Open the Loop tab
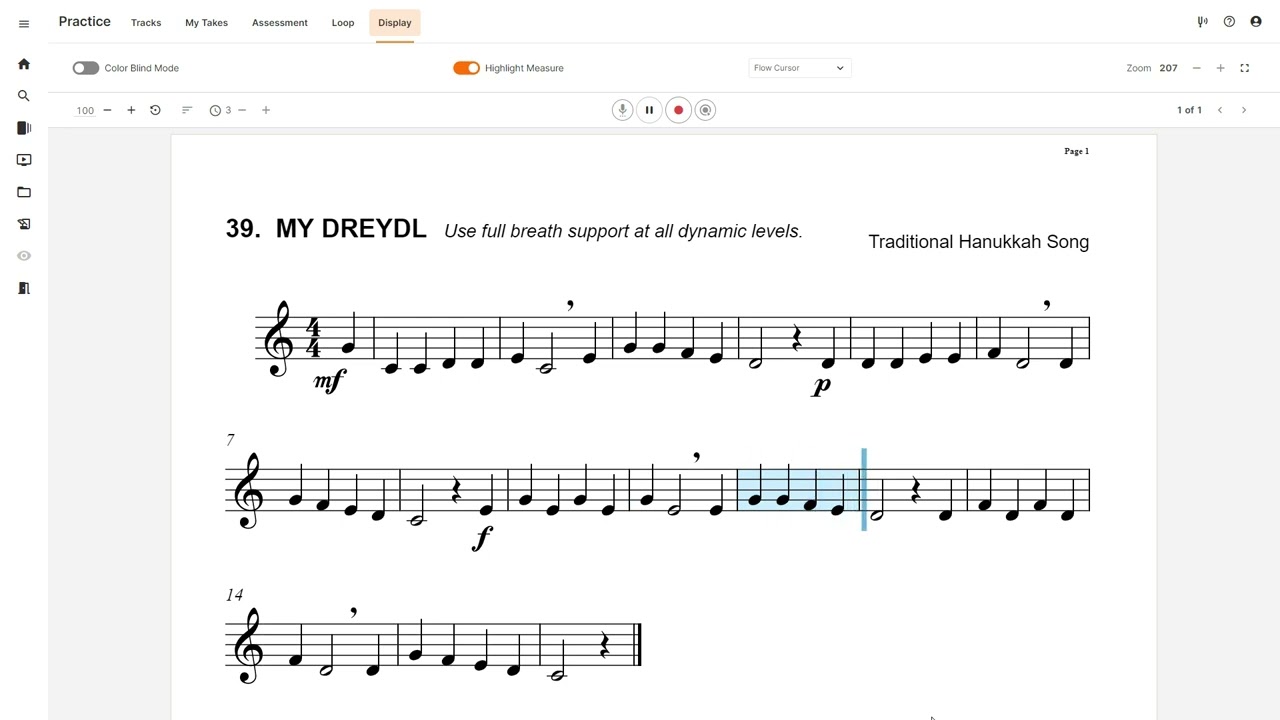The image size is (1280, 720). pyautogui.click(x=343, y=22)
